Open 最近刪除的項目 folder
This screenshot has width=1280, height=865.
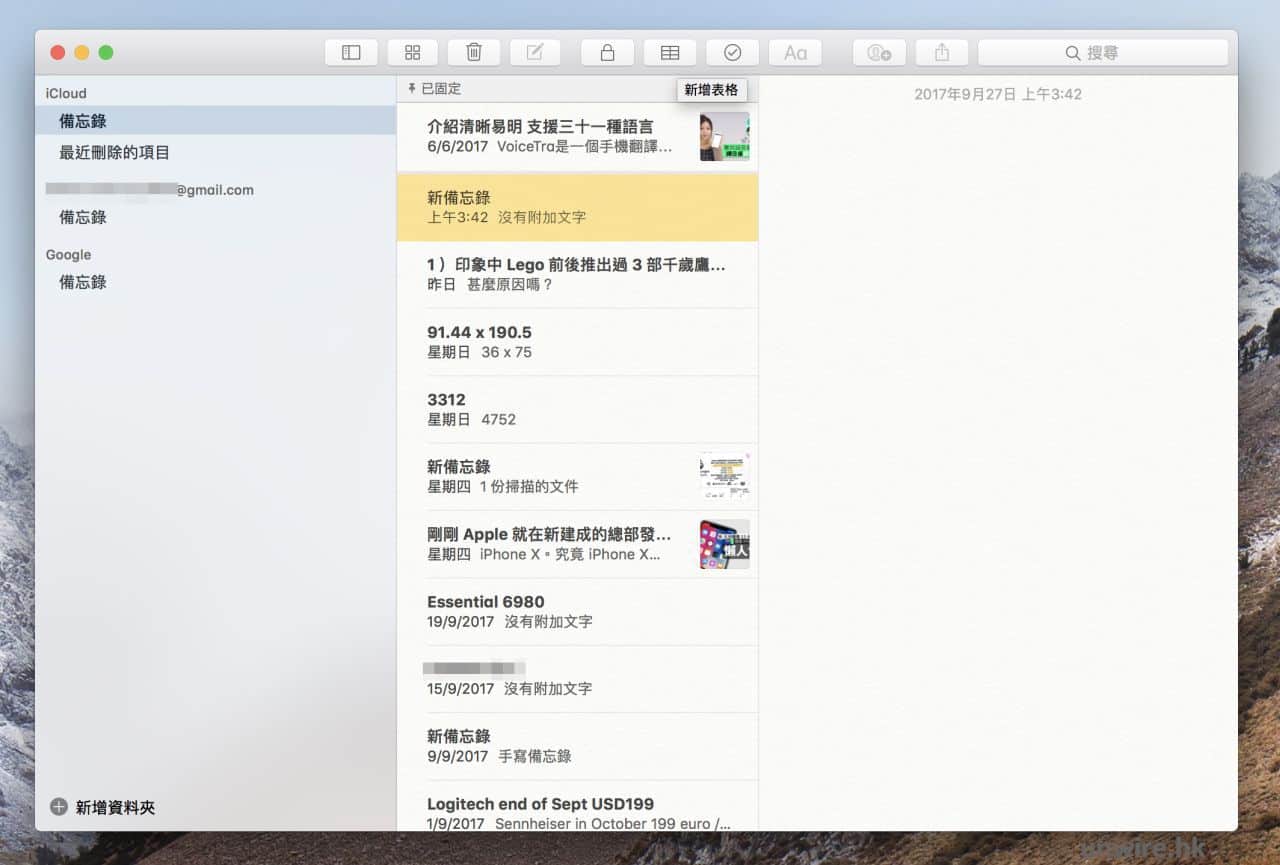tap(115, 153)
